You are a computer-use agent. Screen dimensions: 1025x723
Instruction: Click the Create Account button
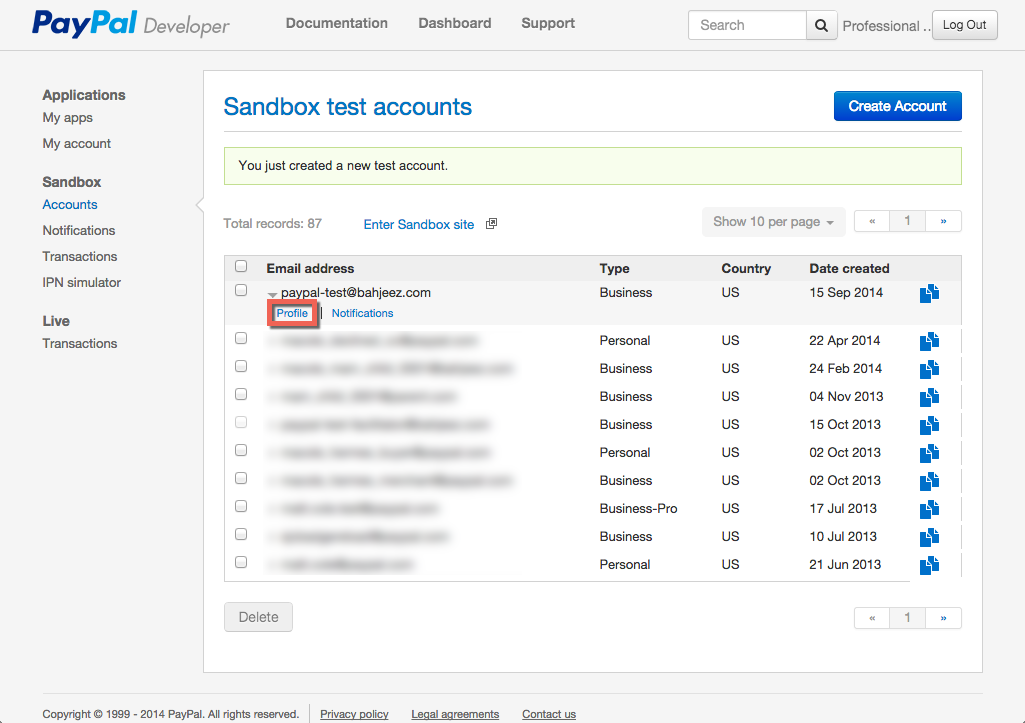pos(898,106)
